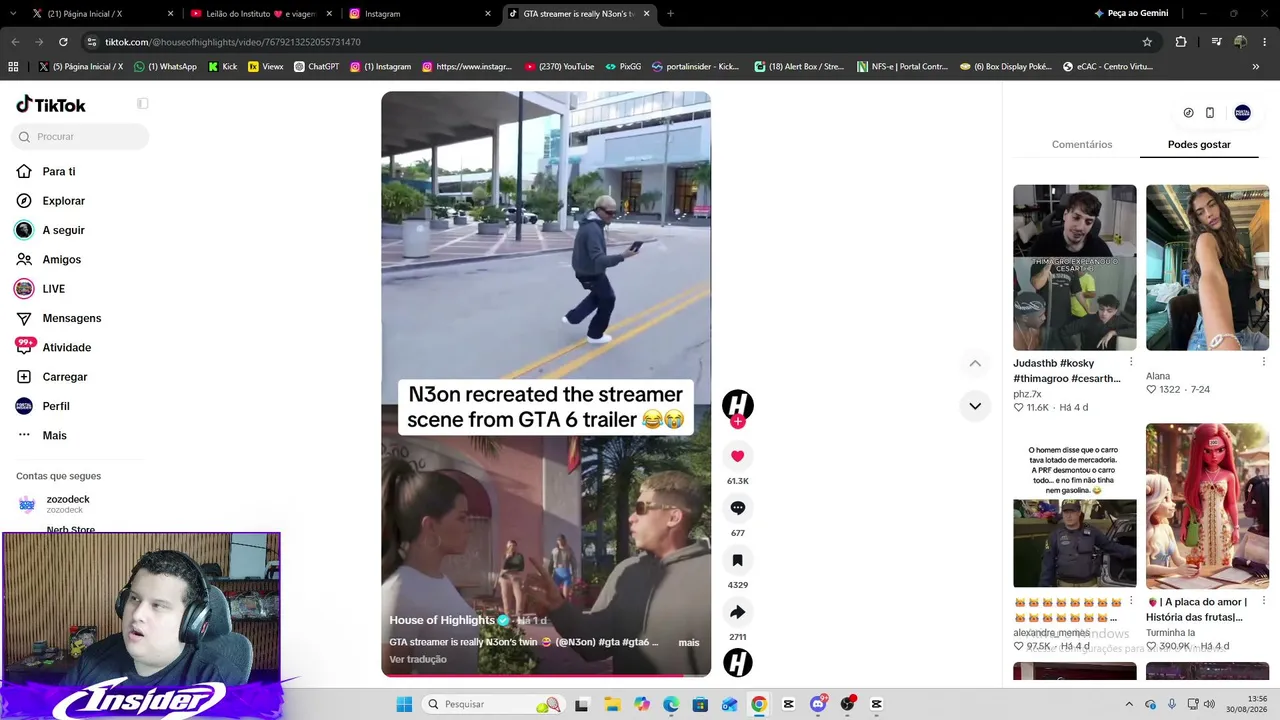
Task: Open the Judasthb #kosky video thumbnail
Action: [x=1074, y=267]
